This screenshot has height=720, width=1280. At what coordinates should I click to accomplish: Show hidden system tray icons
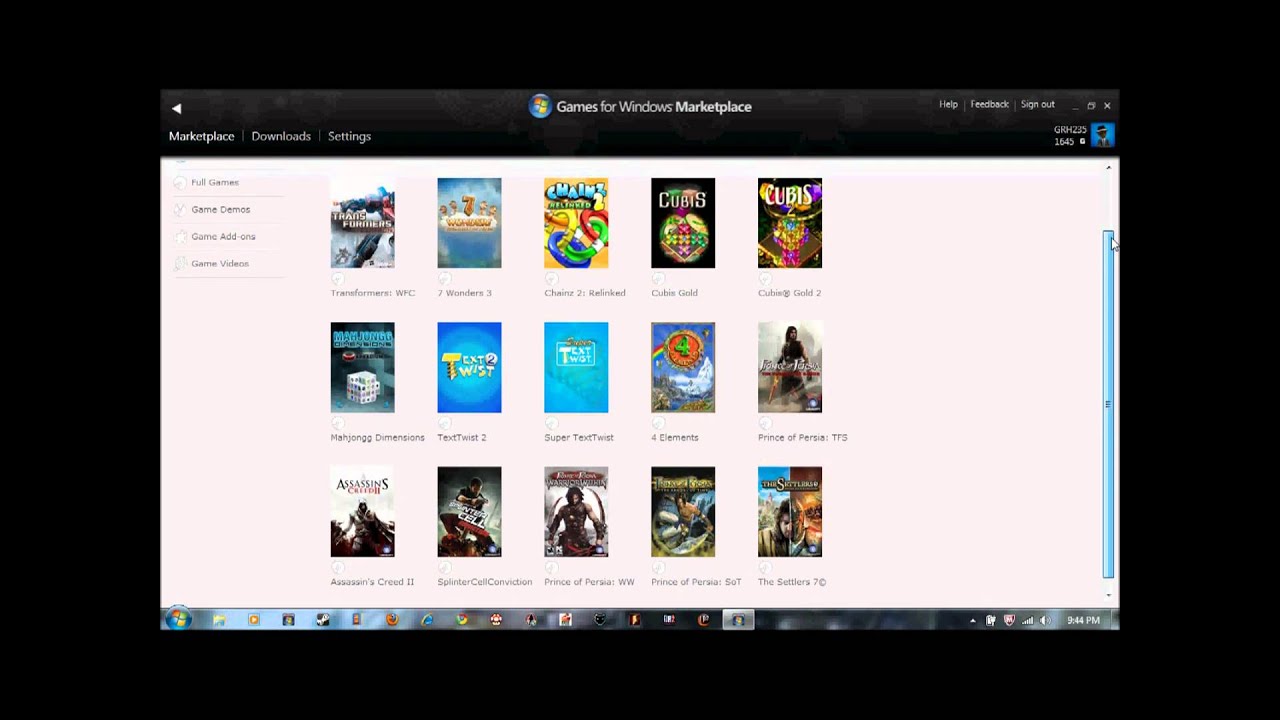972,621
